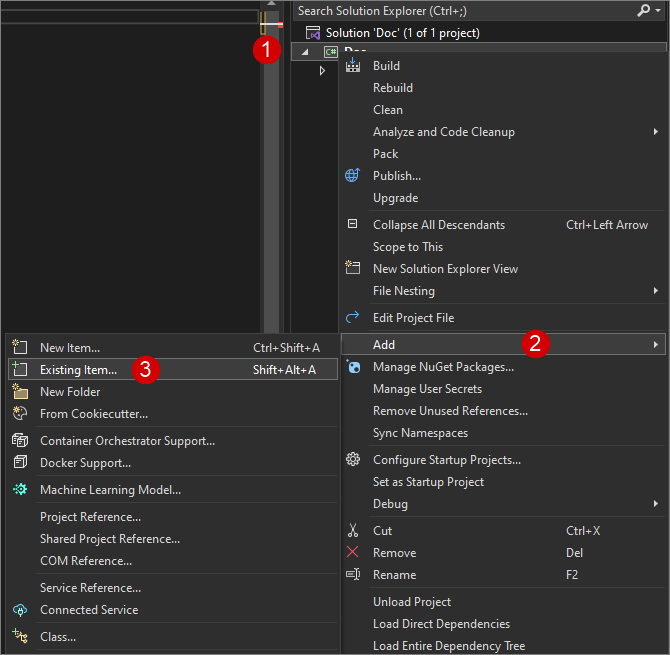Choose Edit Project File
The width and height of the screenshot is (670, 655).
(413, 318)
